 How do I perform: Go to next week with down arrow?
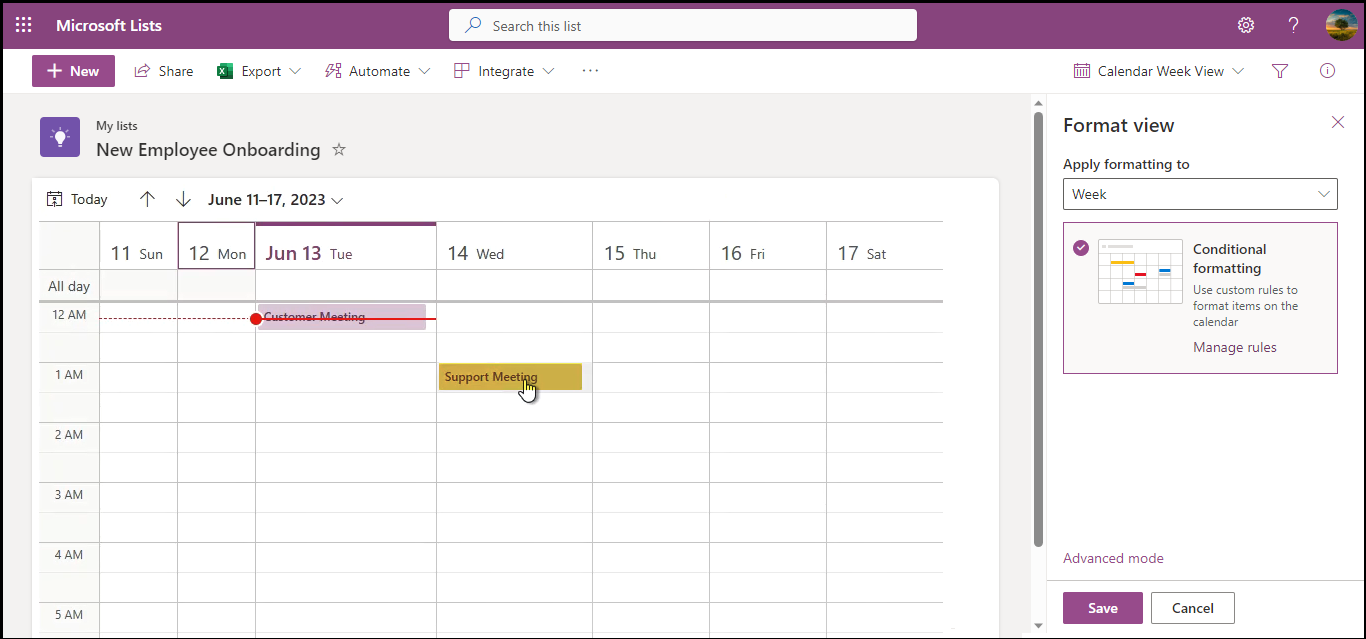pos(183,199)
